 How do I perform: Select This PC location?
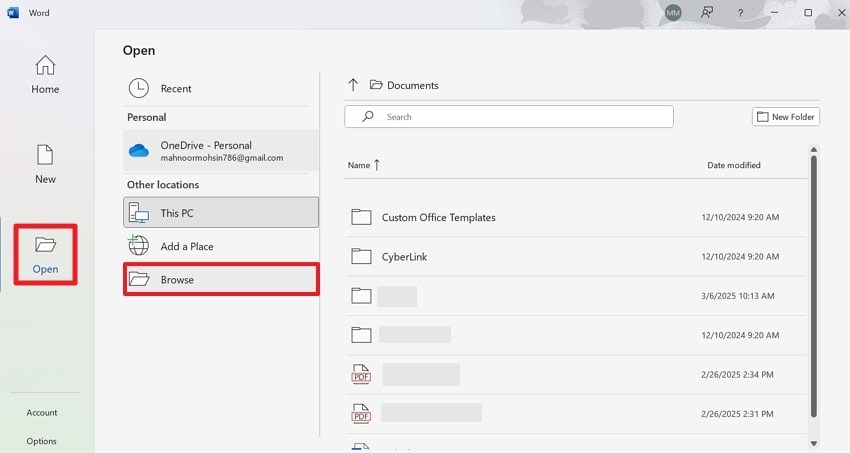[x=221, y=212]
